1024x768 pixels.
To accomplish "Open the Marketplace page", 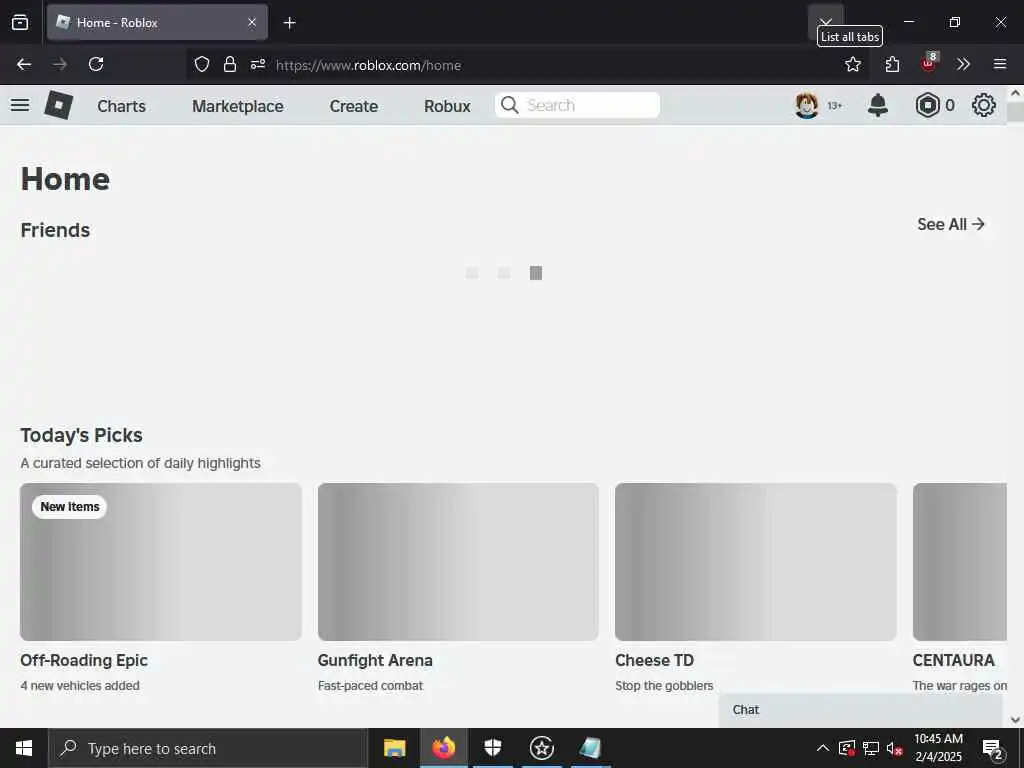I will click(238, 106).
